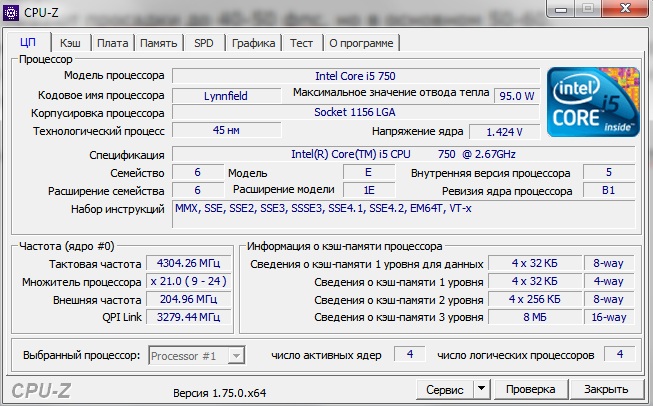Click the instruction set list MMX, SSE
This screenshot has height=406, width=653.
[403, 214]
